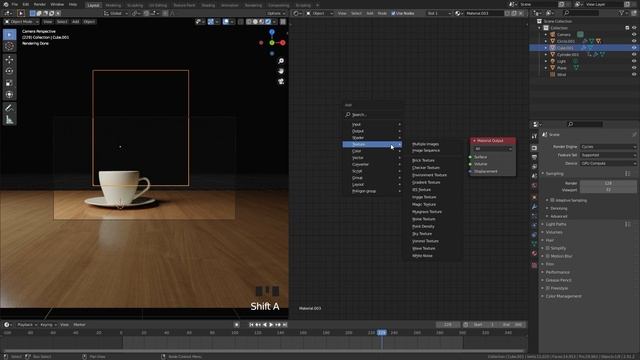Select the Transform tool
The height and width of the screenshot is (360, 640).
pos(9,95)
